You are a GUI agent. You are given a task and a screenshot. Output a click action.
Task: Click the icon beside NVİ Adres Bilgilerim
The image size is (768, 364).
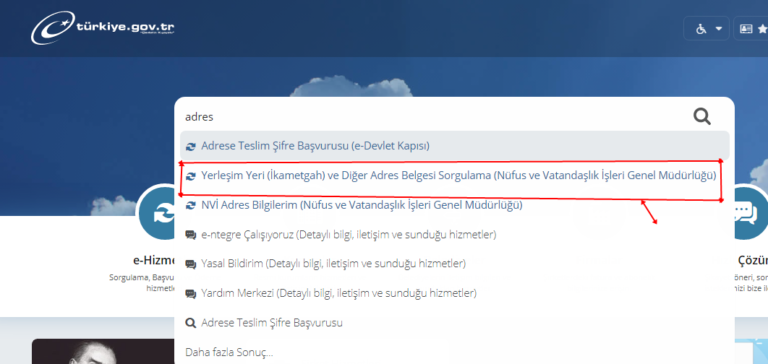click(x=191, y=205)
